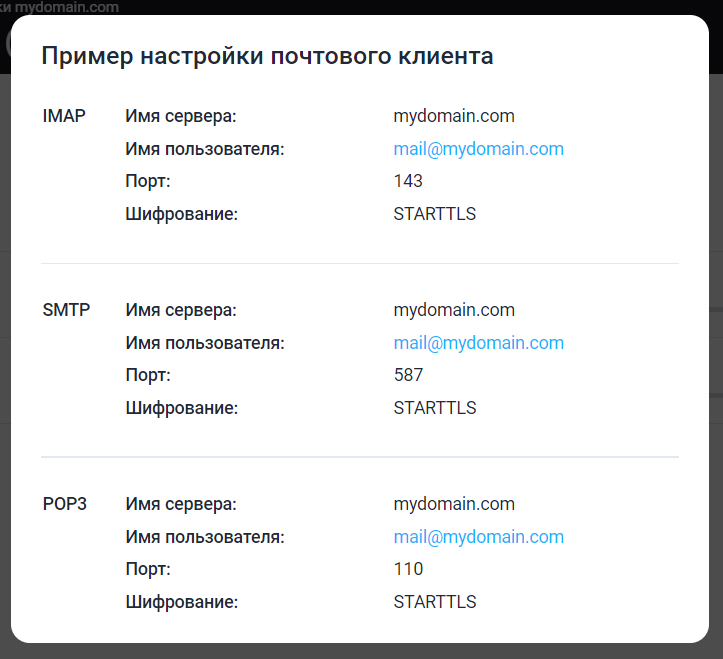The width and height of the screenshot is (723, 659).
Task: Click the SMTP Шифрование label
Action: [x=182, y=409]
